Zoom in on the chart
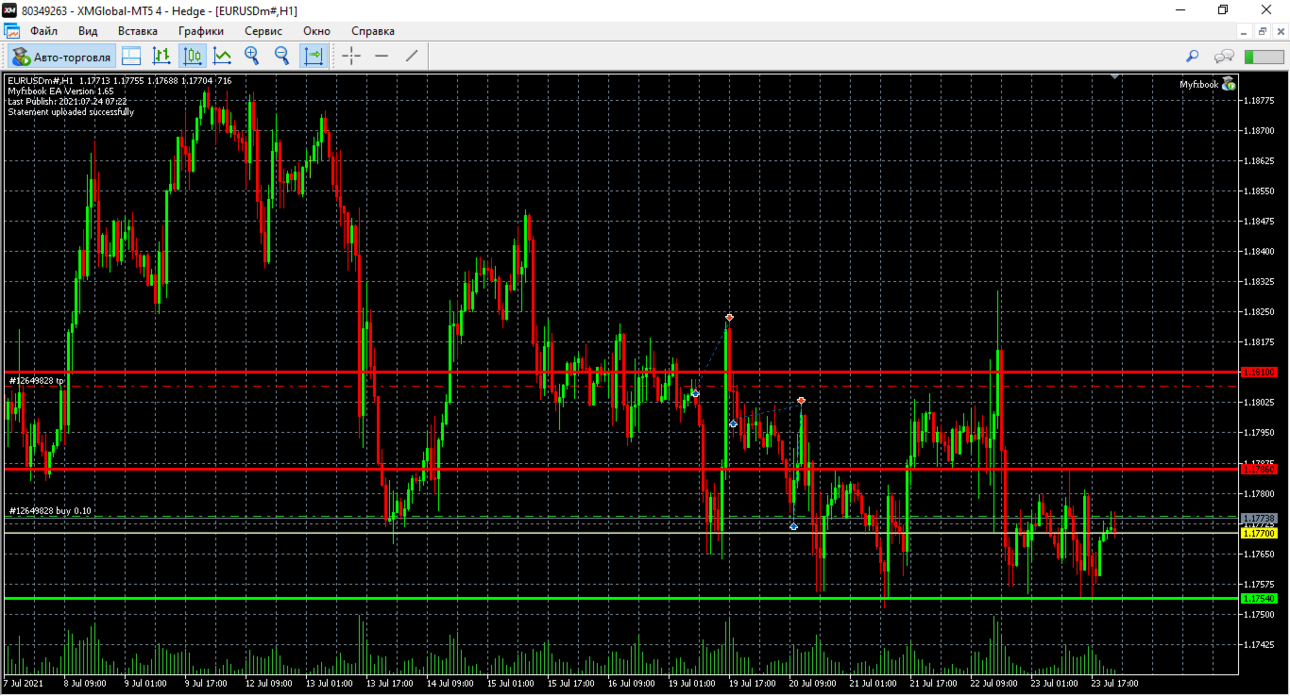The height and width of the screenshot is (696, 1290). pyautogui.click(x=252, y=56)
